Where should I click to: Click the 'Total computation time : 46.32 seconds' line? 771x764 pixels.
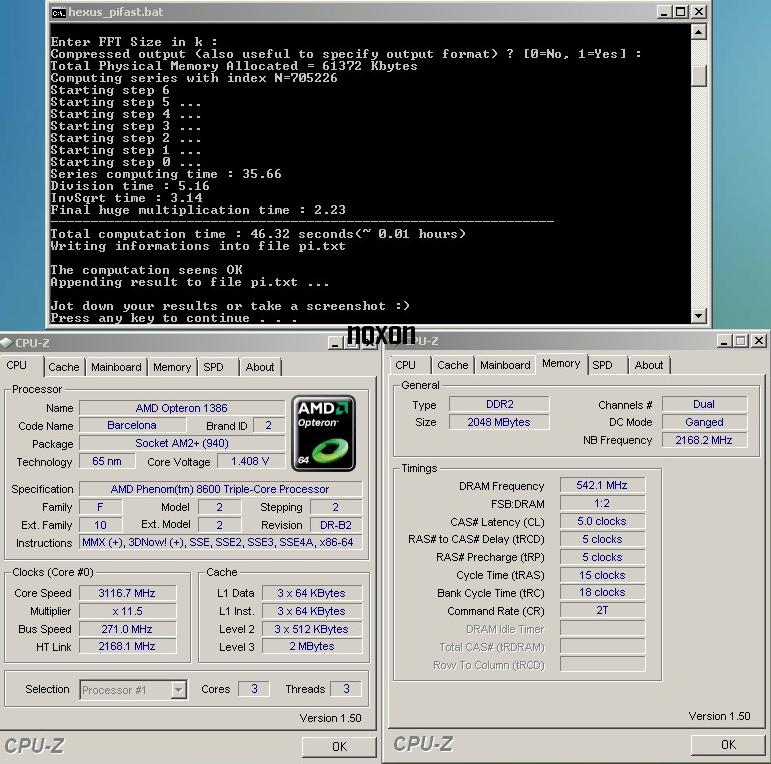point(258,234)
